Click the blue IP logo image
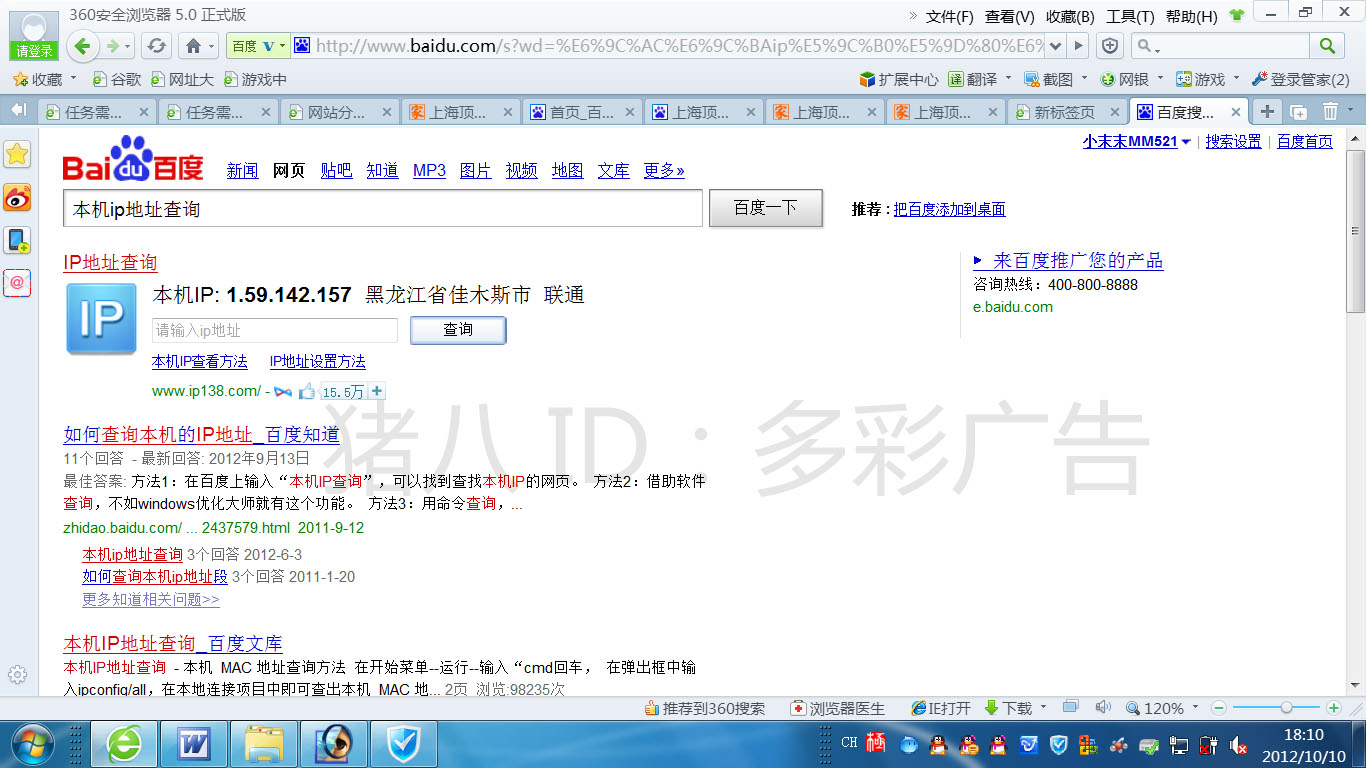 [102, 319]
